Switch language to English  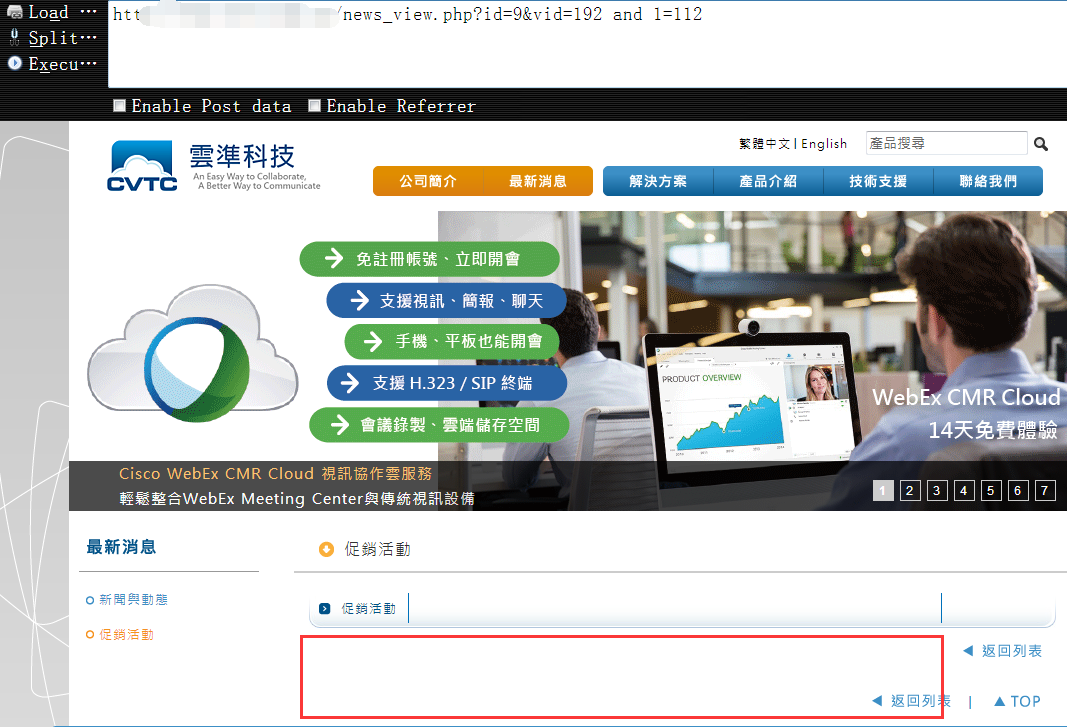point(824,144)
